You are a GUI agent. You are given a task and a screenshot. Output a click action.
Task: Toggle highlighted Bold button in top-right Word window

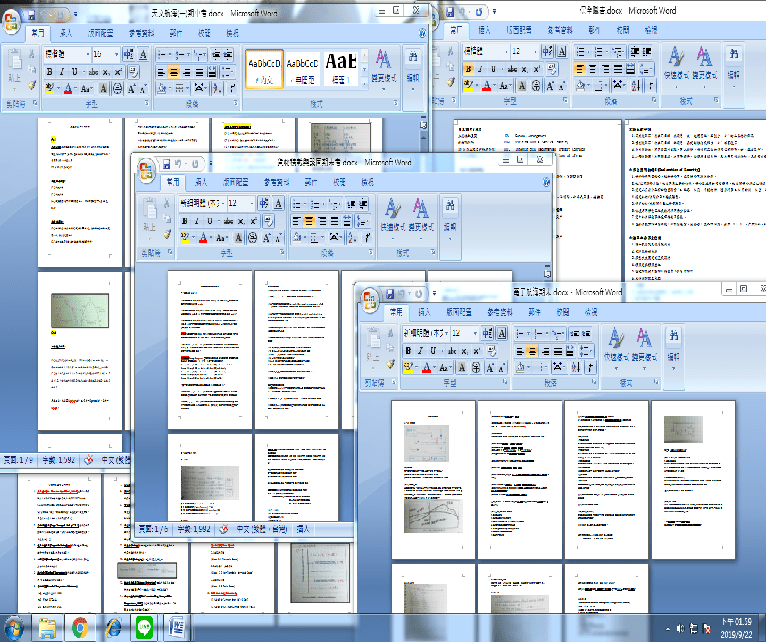click(468, 69)
